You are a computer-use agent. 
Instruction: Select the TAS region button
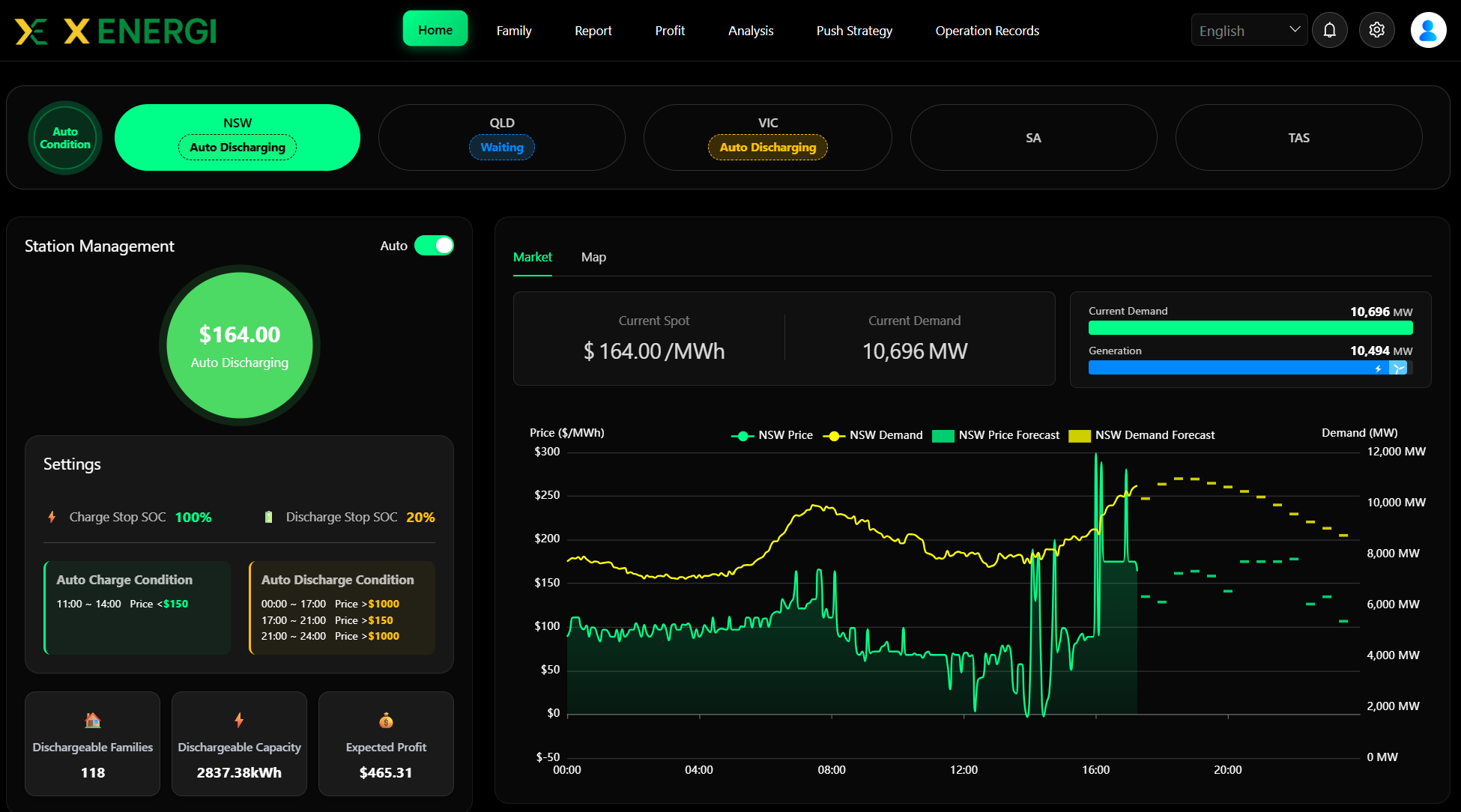pos(1299,138)
